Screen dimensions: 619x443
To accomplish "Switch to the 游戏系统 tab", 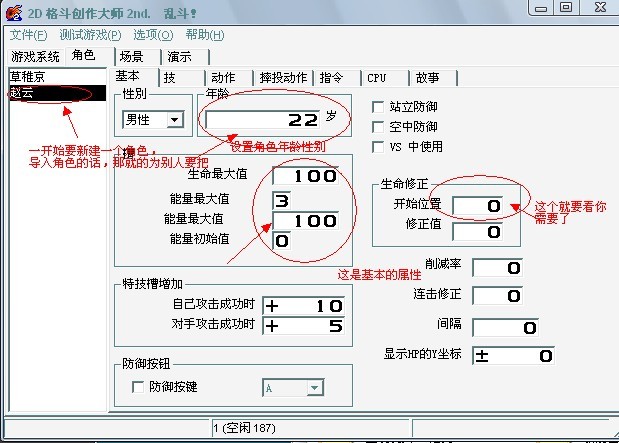I will [x=35, y=56].
